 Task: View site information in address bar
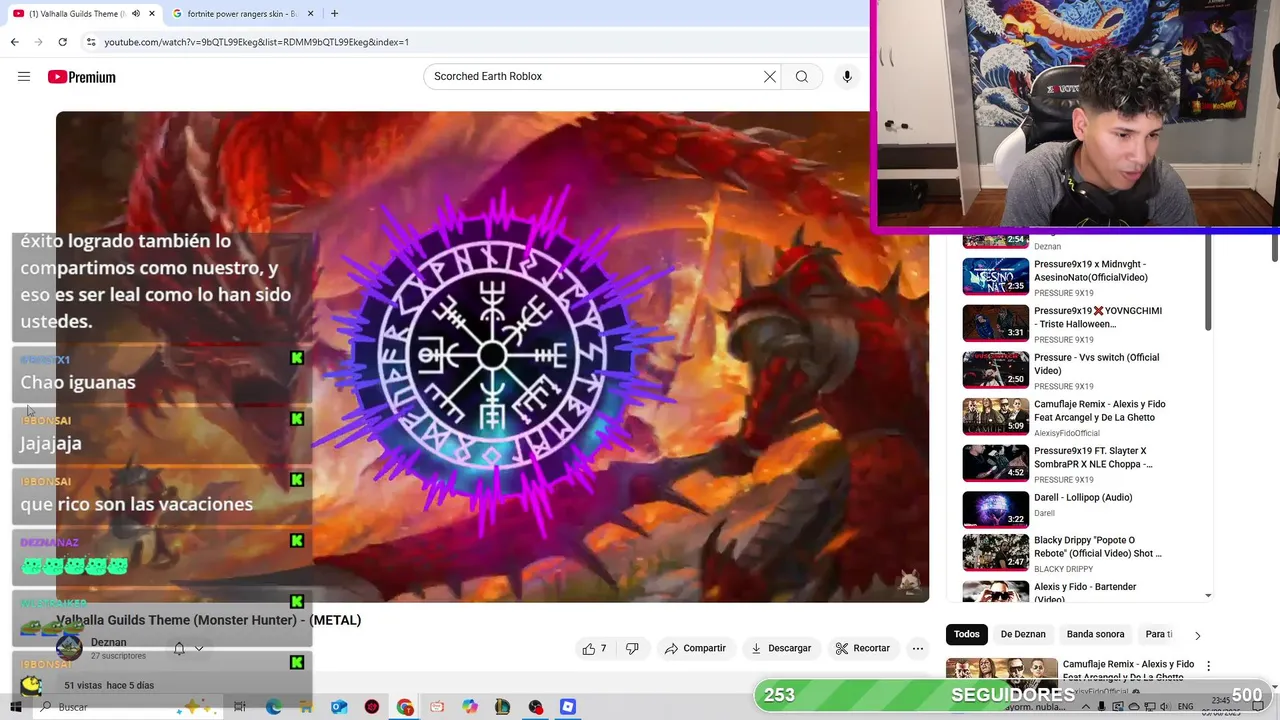pos(91,42)
